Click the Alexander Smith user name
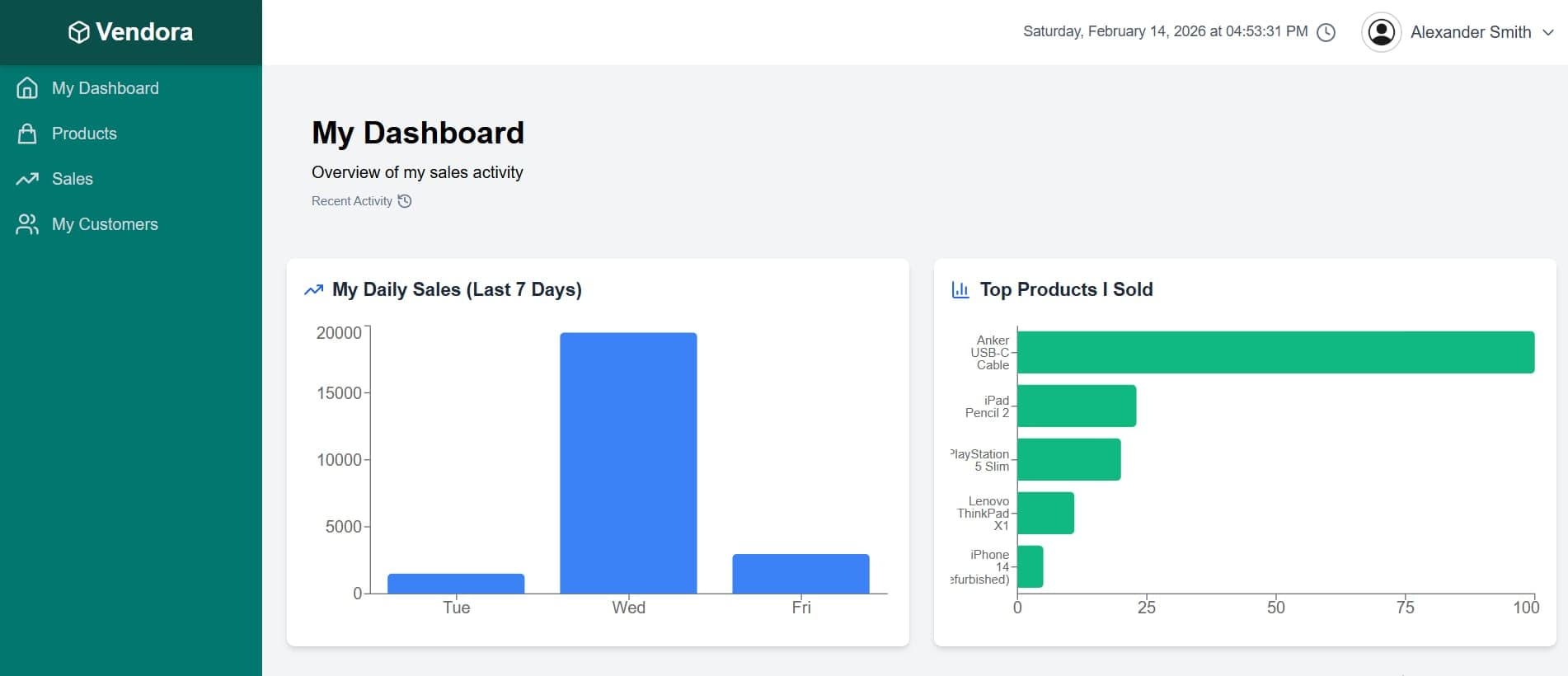Viewport: 1568px width, 676px height. coord(1471,32)
